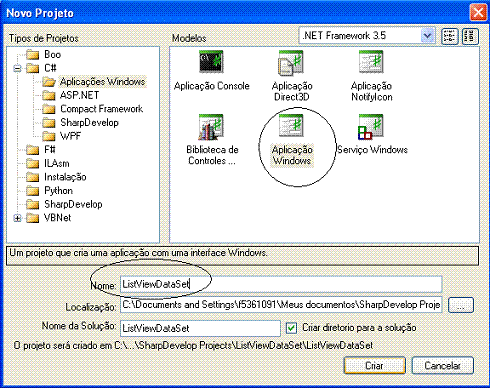Viewport: 490px width, 388px height.
Task: Select the Aplicação NotifyIcon template icon
Action: click(x=371, y=62)
